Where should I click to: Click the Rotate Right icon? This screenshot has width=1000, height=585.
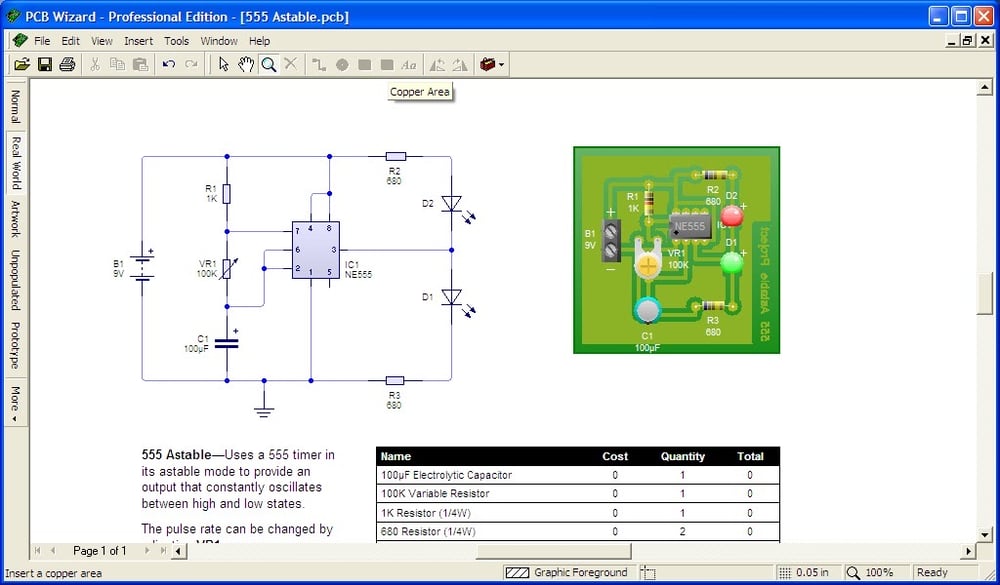coord(460,64)
